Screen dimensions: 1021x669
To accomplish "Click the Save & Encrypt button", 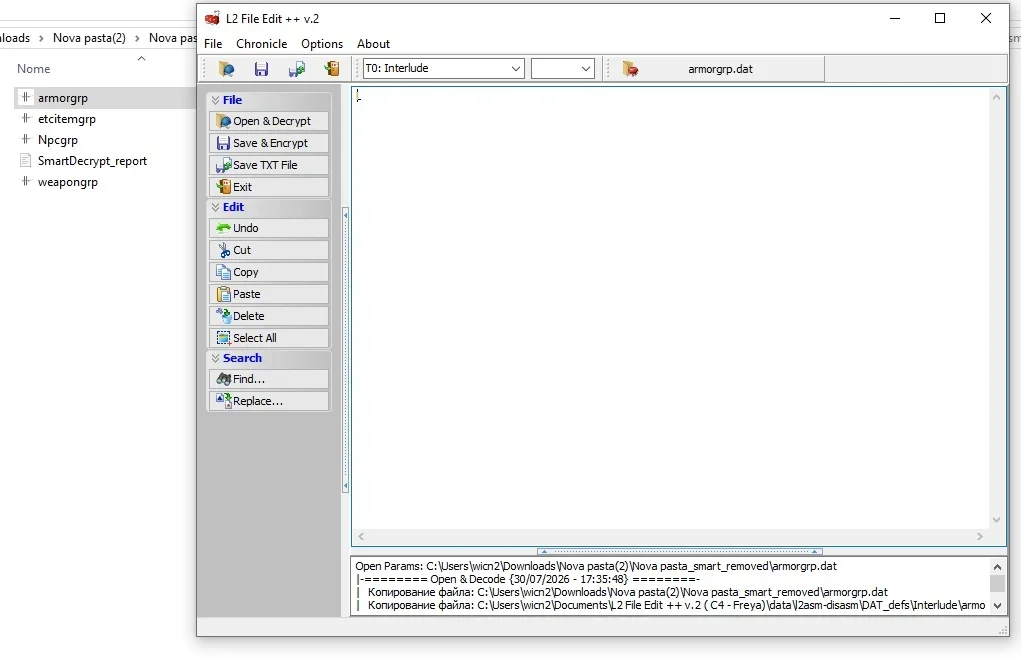I will pyautogui.click(x=269, y=143).
